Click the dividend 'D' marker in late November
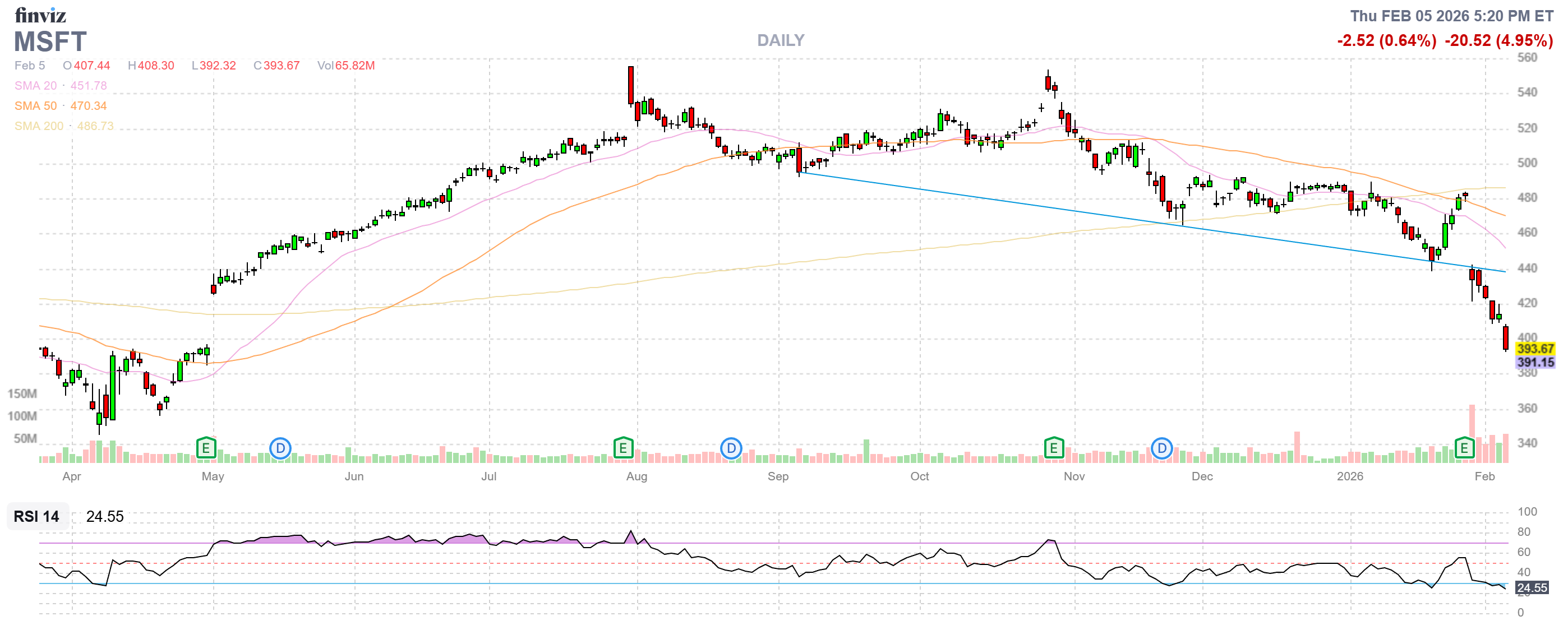The height and width of the screenshot is (630, 1568). pos(1161,449)
